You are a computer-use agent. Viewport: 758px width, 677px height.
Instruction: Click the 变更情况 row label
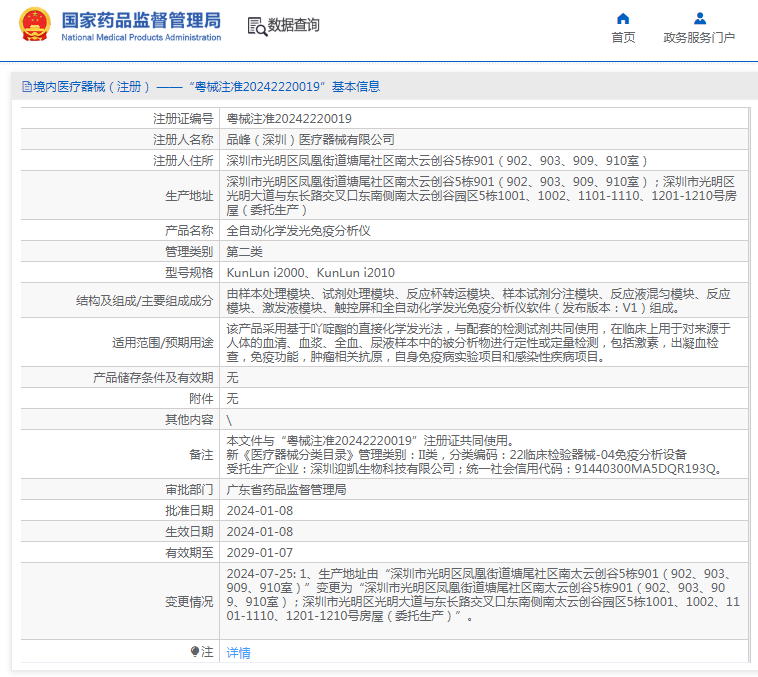coord(189,602)
